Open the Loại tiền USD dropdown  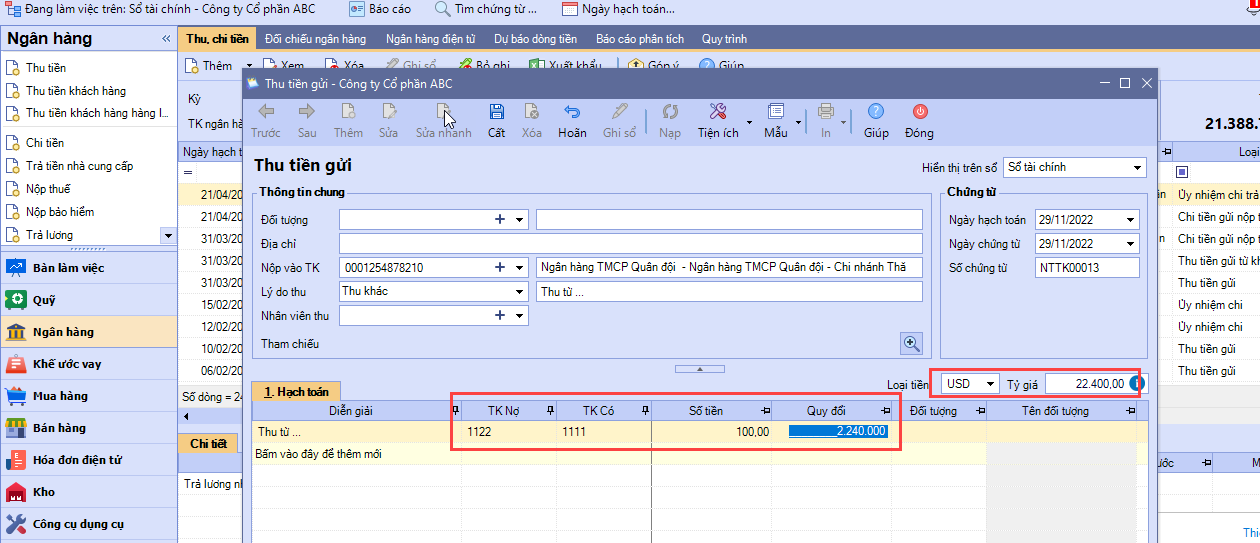[990, 384]
